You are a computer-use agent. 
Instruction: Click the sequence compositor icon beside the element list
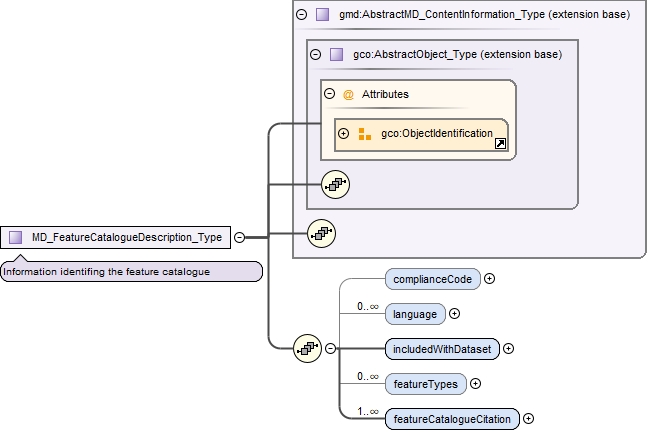pyautogui.click(x=307, y=348)
